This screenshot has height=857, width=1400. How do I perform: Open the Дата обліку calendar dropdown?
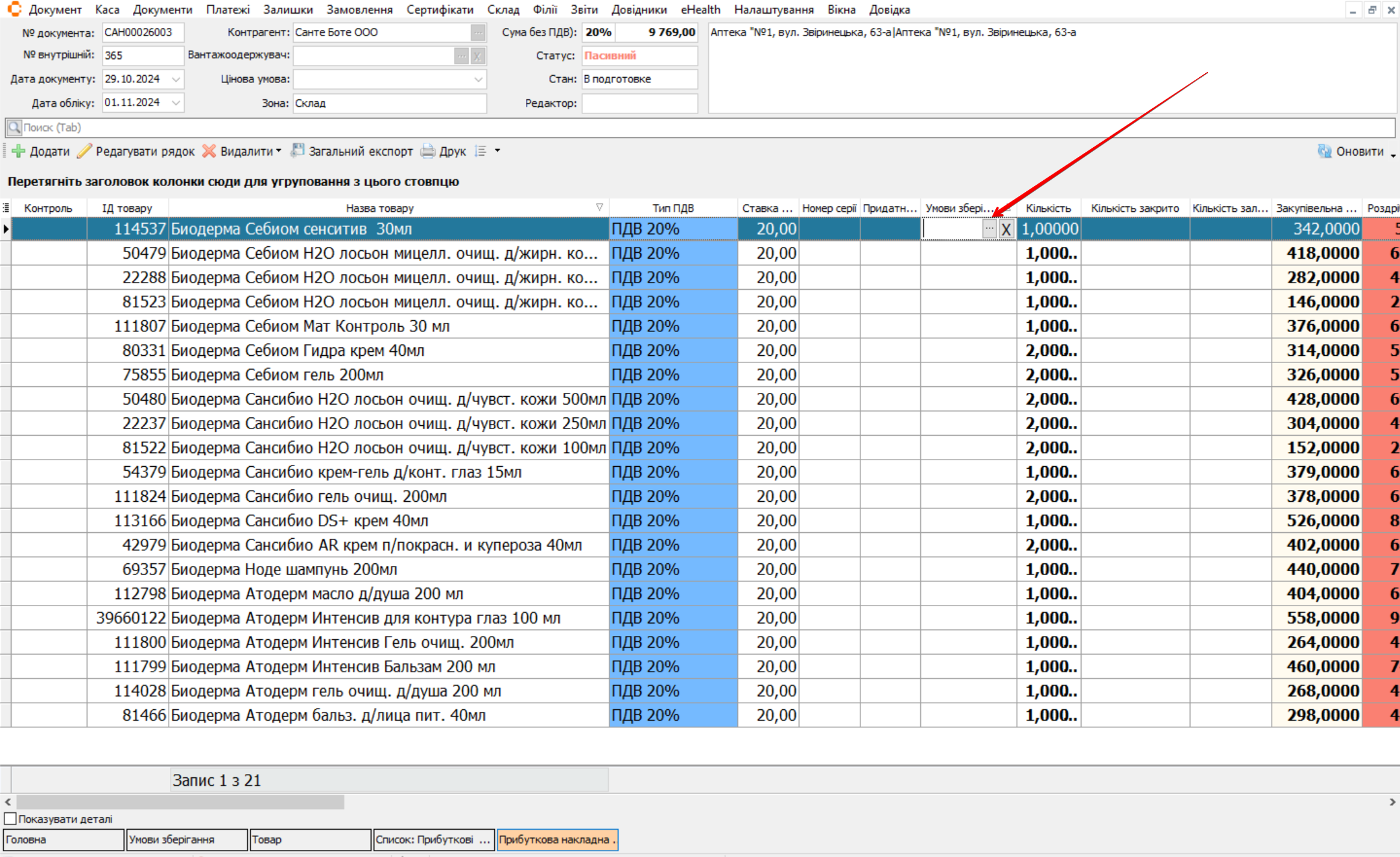point(176,102)
